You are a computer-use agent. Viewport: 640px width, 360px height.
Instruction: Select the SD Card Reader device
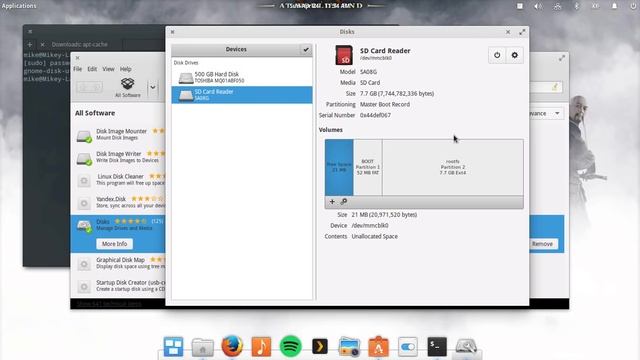click(x=242, y=95)
